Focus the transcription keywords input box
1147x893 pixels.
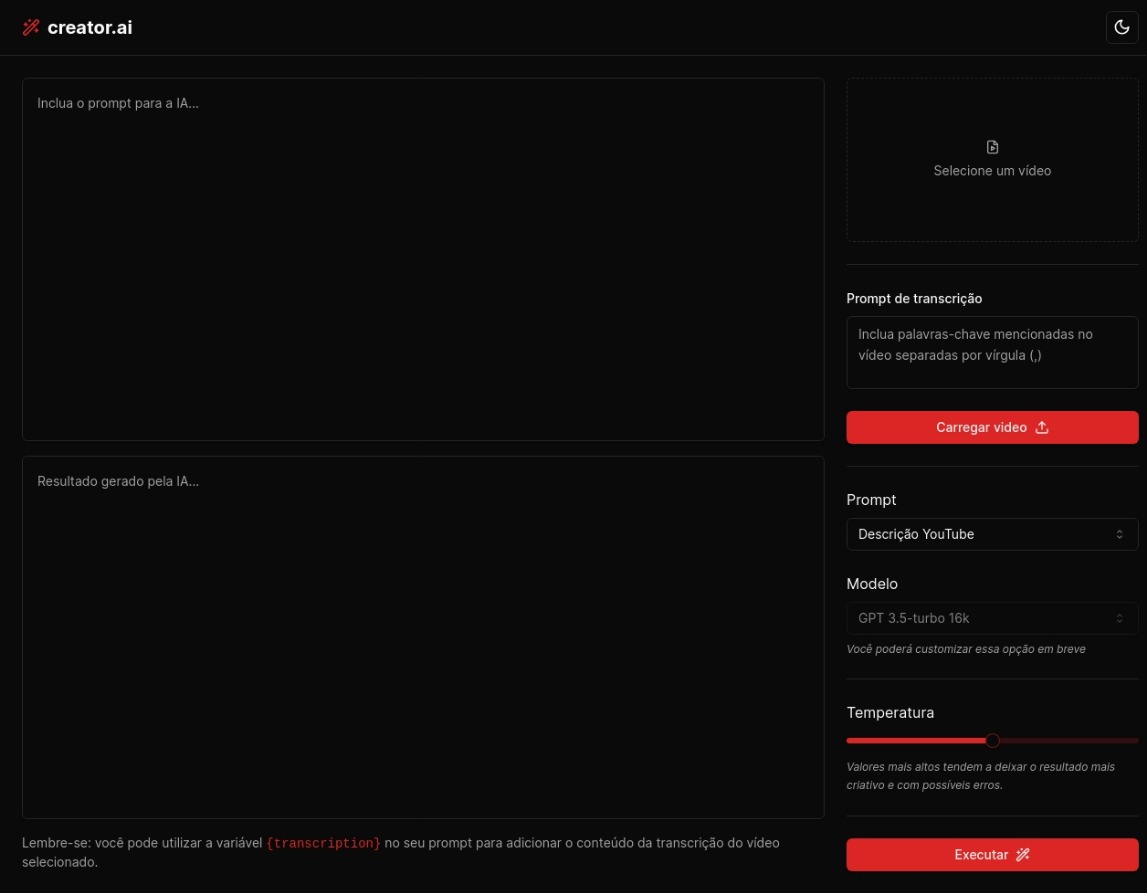(x=992, y=352)
